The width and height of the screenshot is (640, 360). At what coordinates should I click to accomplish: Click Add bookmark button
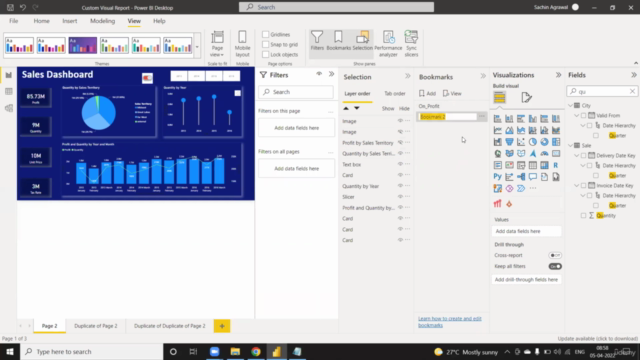[x=427, y=93]
